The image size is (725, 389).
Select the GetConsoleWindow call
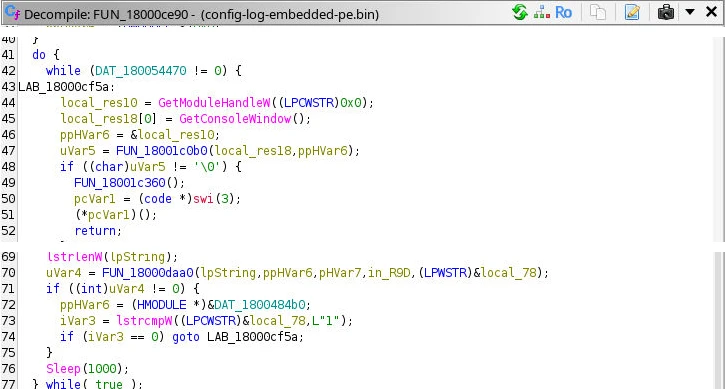click(235, 119)
